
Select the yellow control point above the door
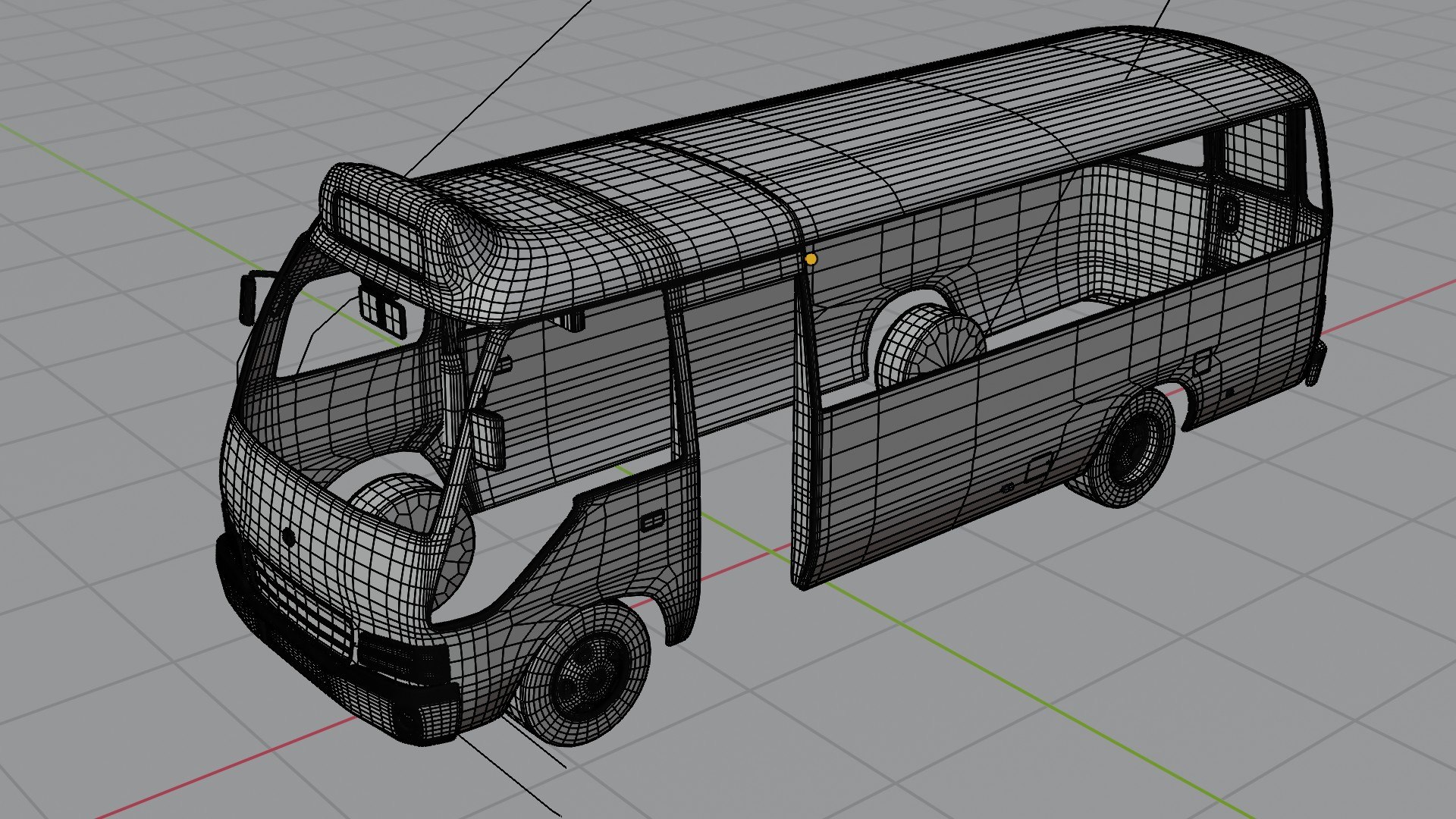(x=811, y=259)
